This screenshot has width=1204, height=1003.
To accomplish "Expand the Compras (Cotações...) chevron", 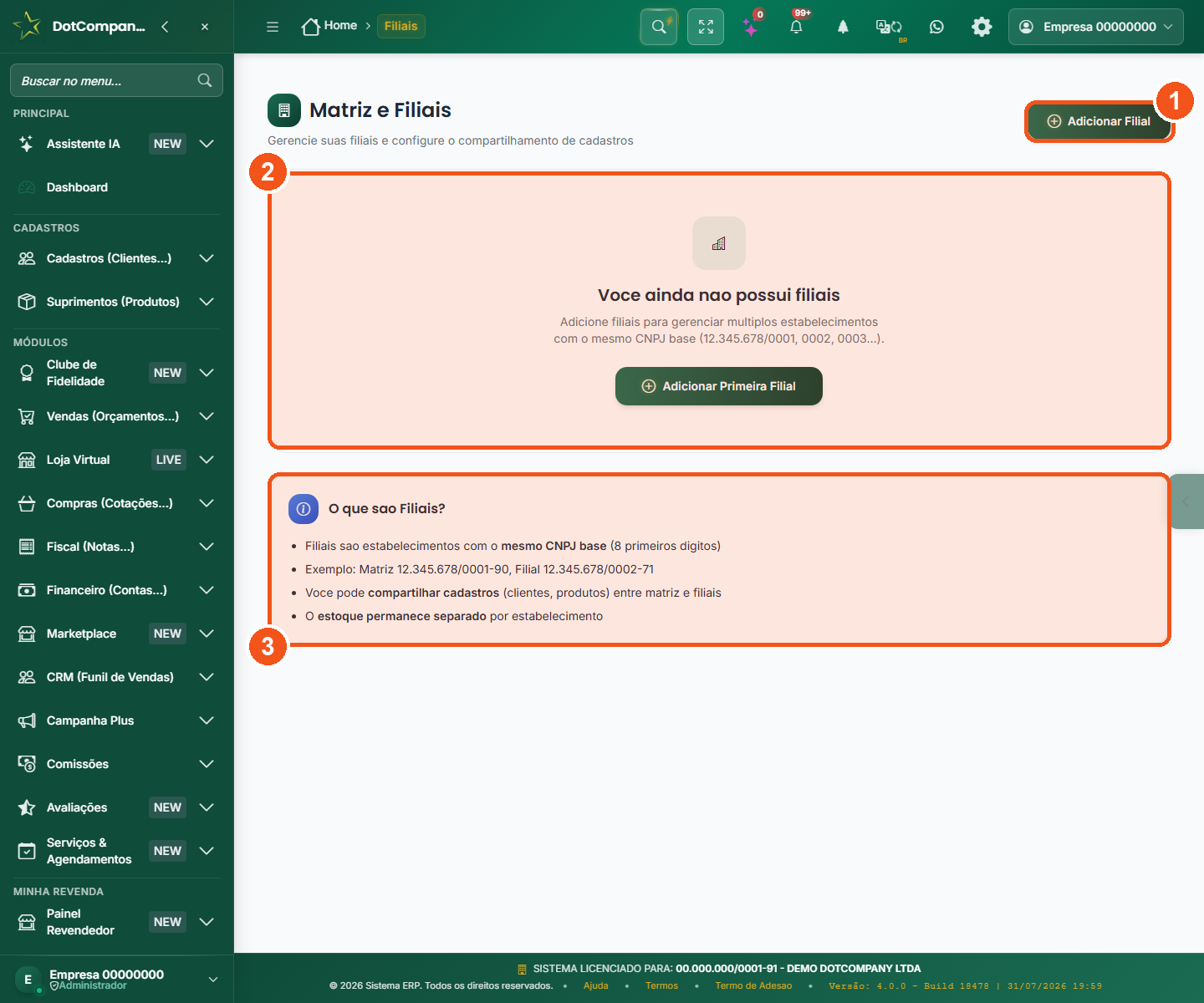I will tap(207, 503).
